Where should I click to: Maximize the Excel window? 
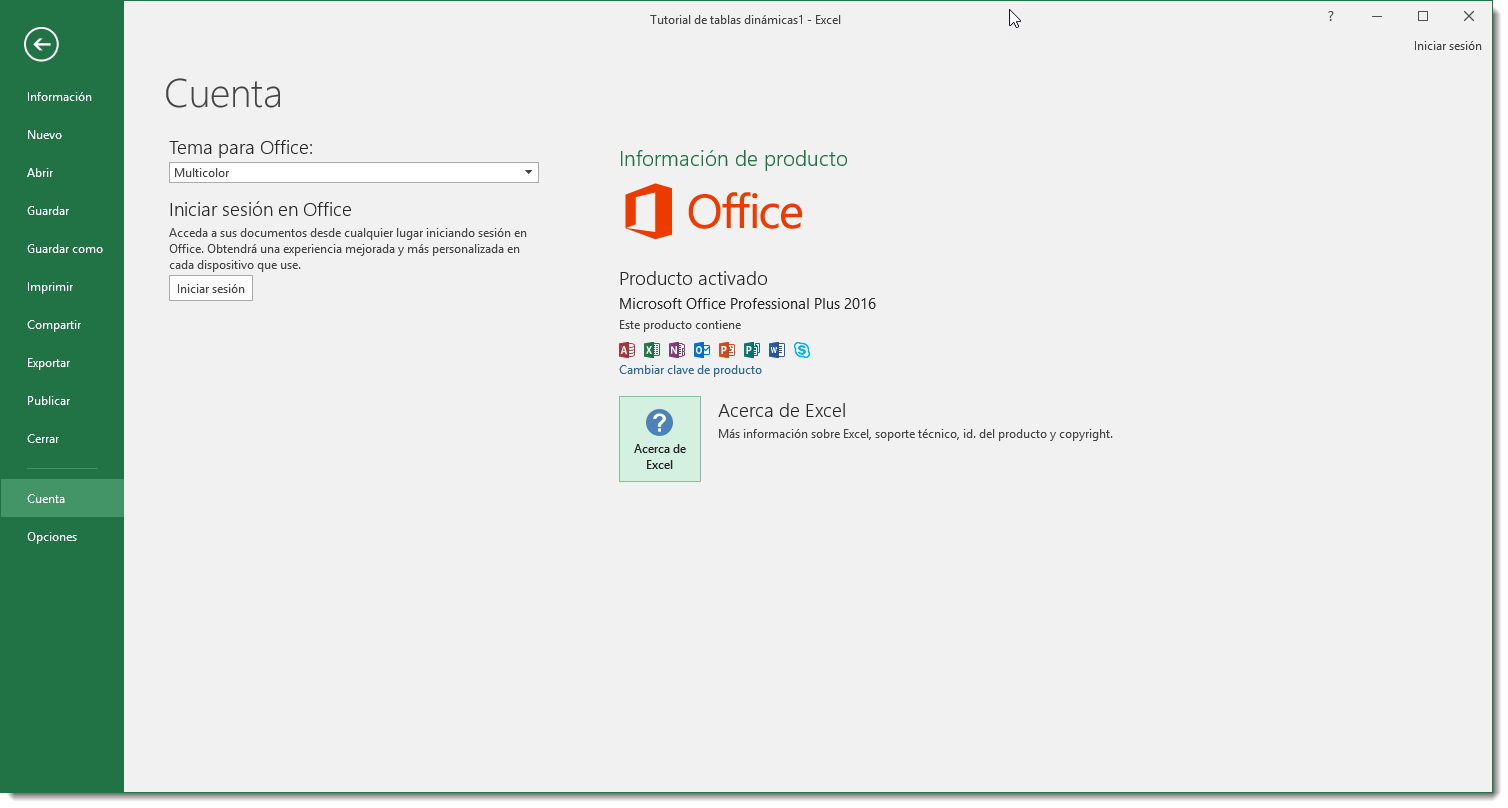click(1423, 16)
